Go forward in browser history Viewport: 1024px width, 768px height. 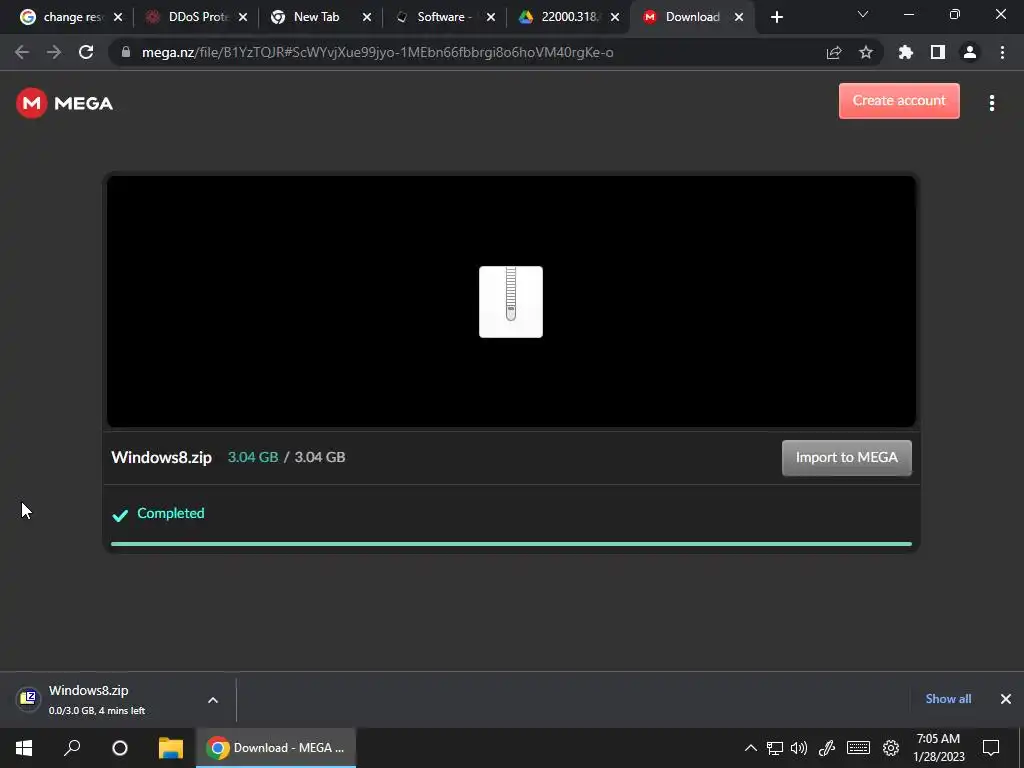[54, 52]
